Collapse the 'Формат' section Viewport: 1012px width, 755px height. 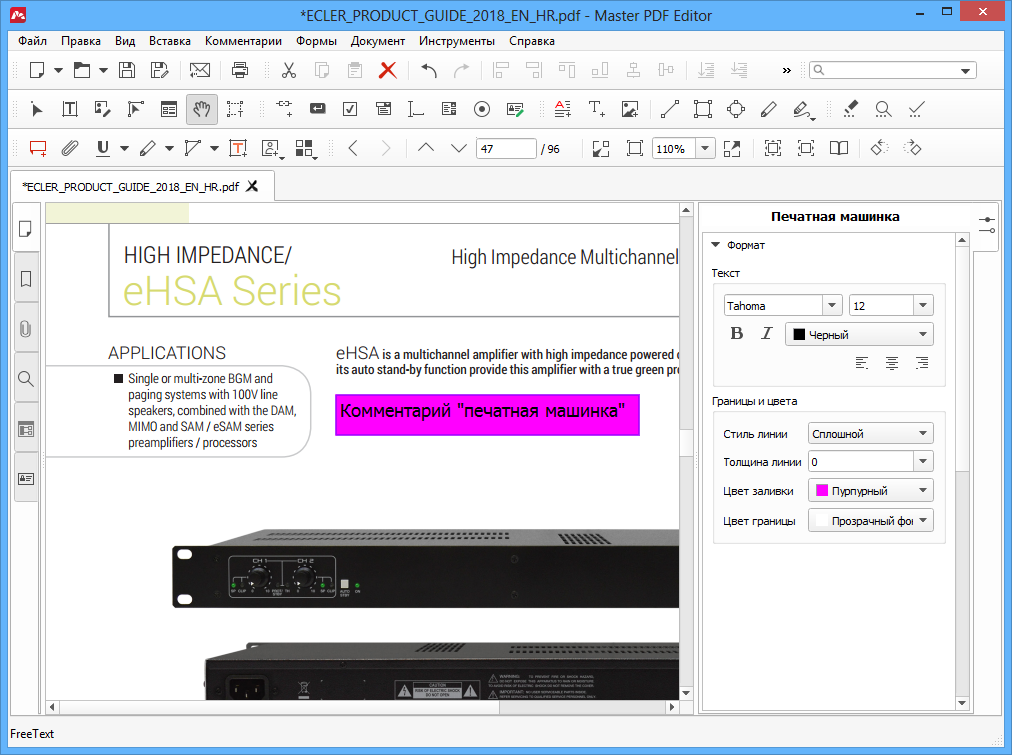(716, 245)
